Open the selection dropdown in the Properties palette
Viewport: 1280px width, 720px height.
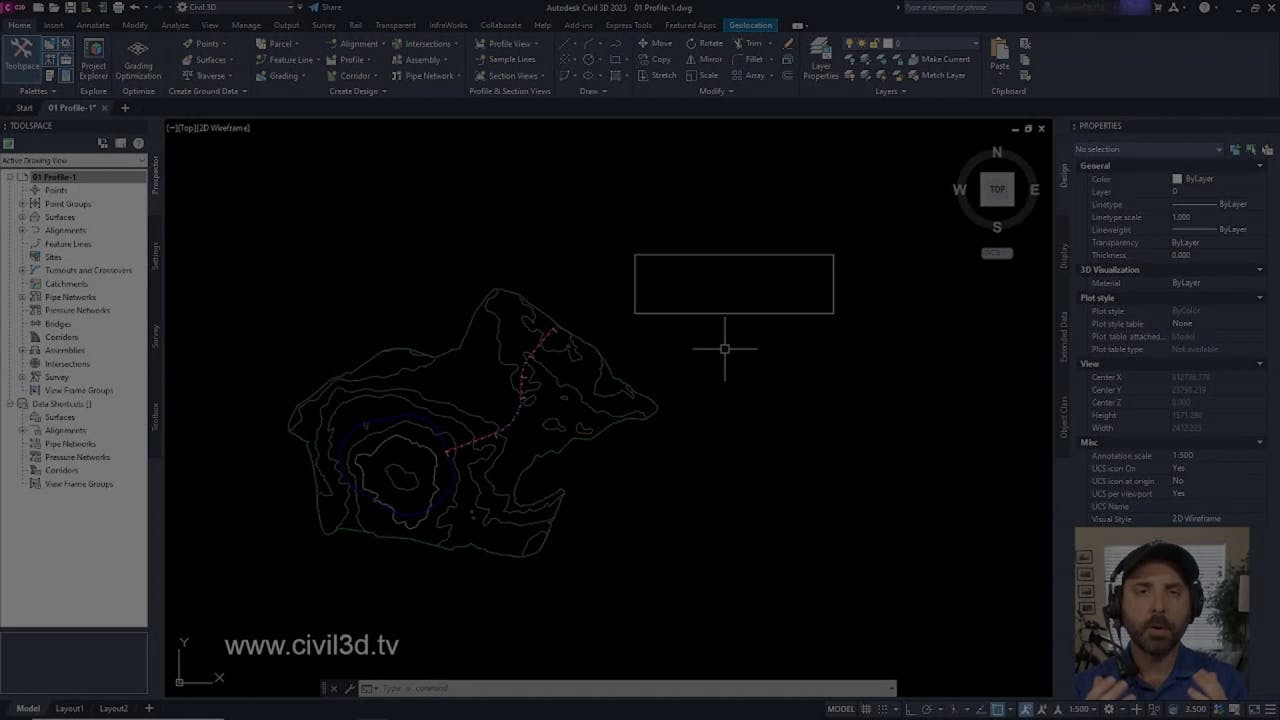[x=1218, y=149]
